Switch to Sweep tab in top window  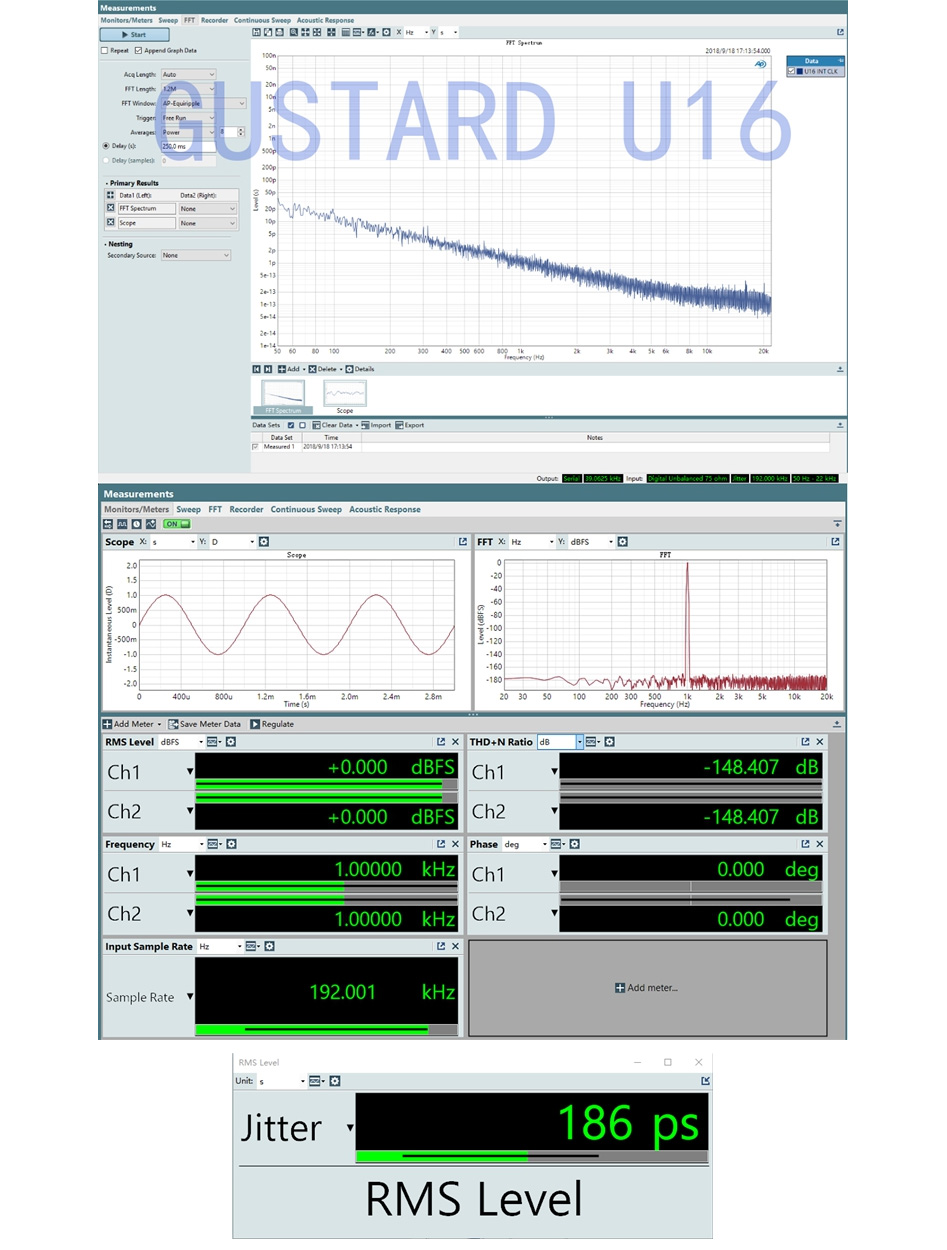pyautogui.click(x=168, y=20)
